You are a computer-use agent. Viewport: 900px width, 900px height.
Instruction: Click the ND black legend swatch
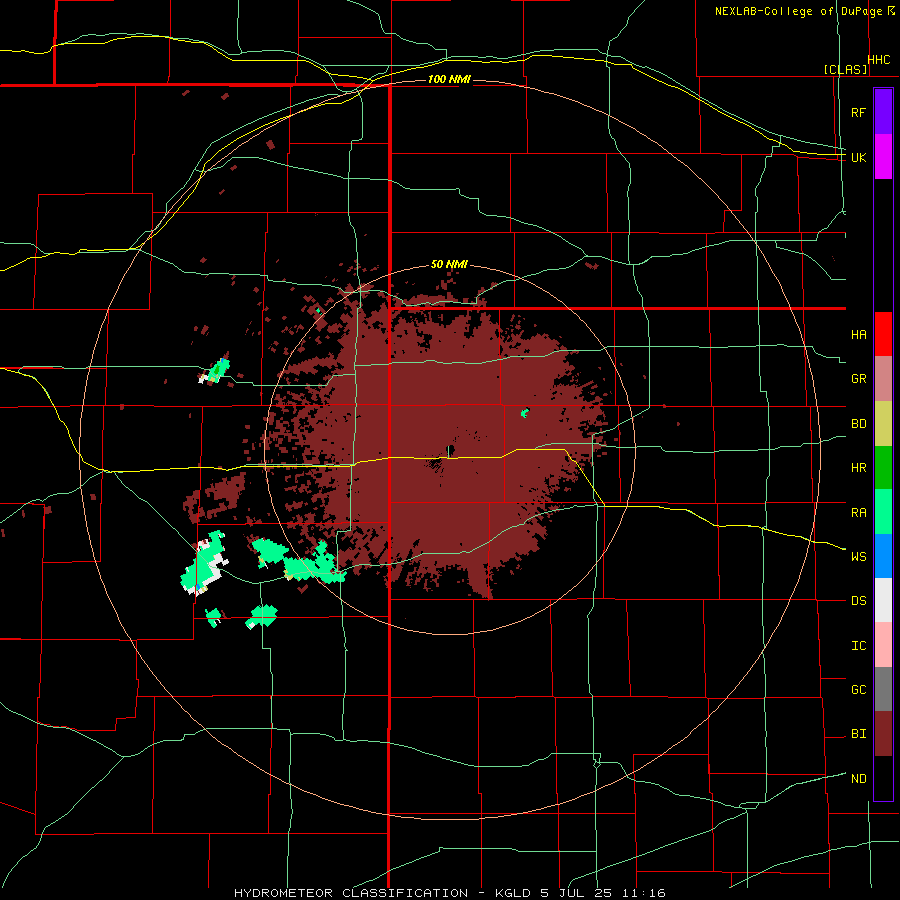point(883,778)
